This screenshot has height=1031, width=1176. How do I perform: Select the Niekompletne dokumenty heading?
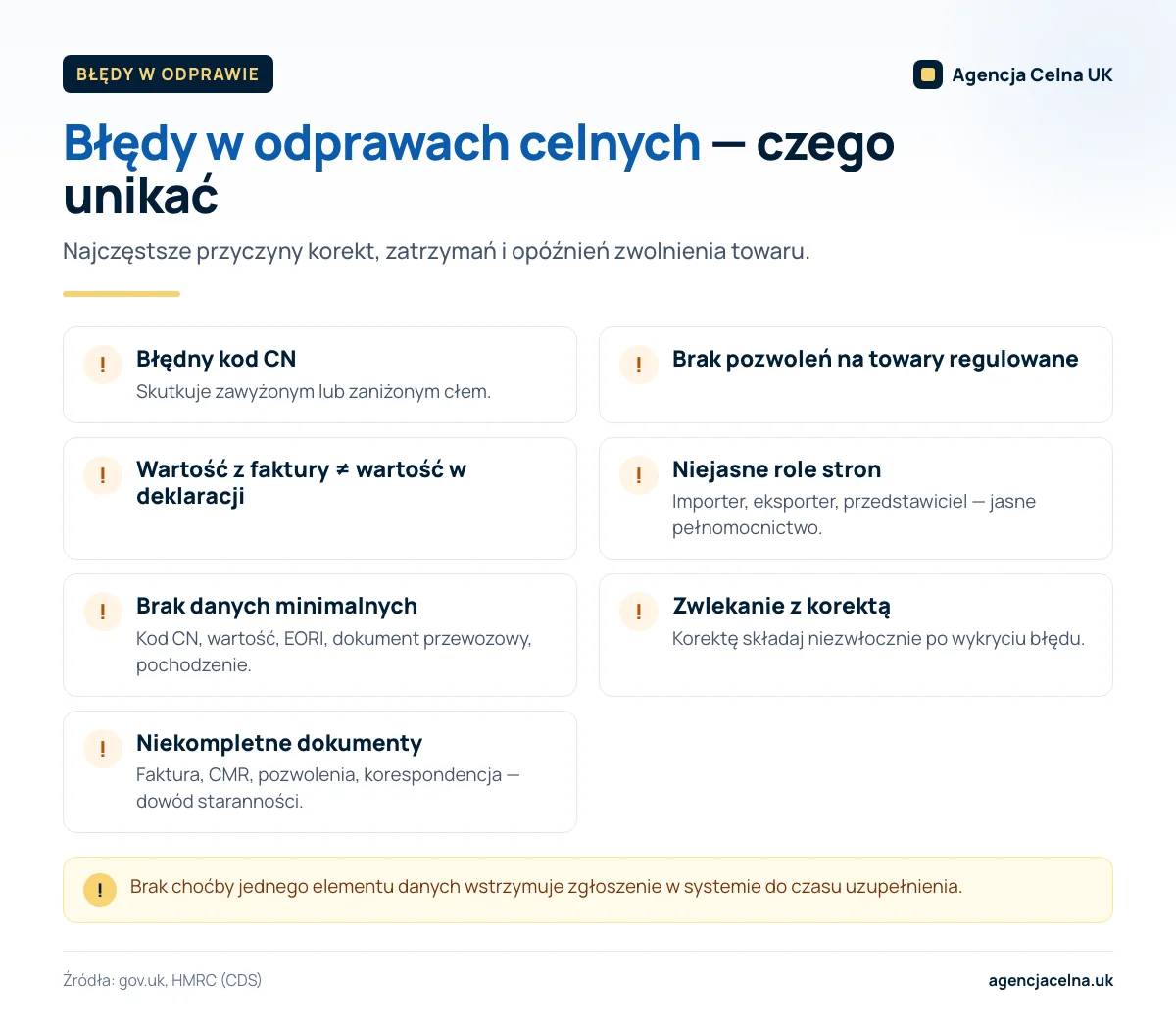[x=279, y=743]
